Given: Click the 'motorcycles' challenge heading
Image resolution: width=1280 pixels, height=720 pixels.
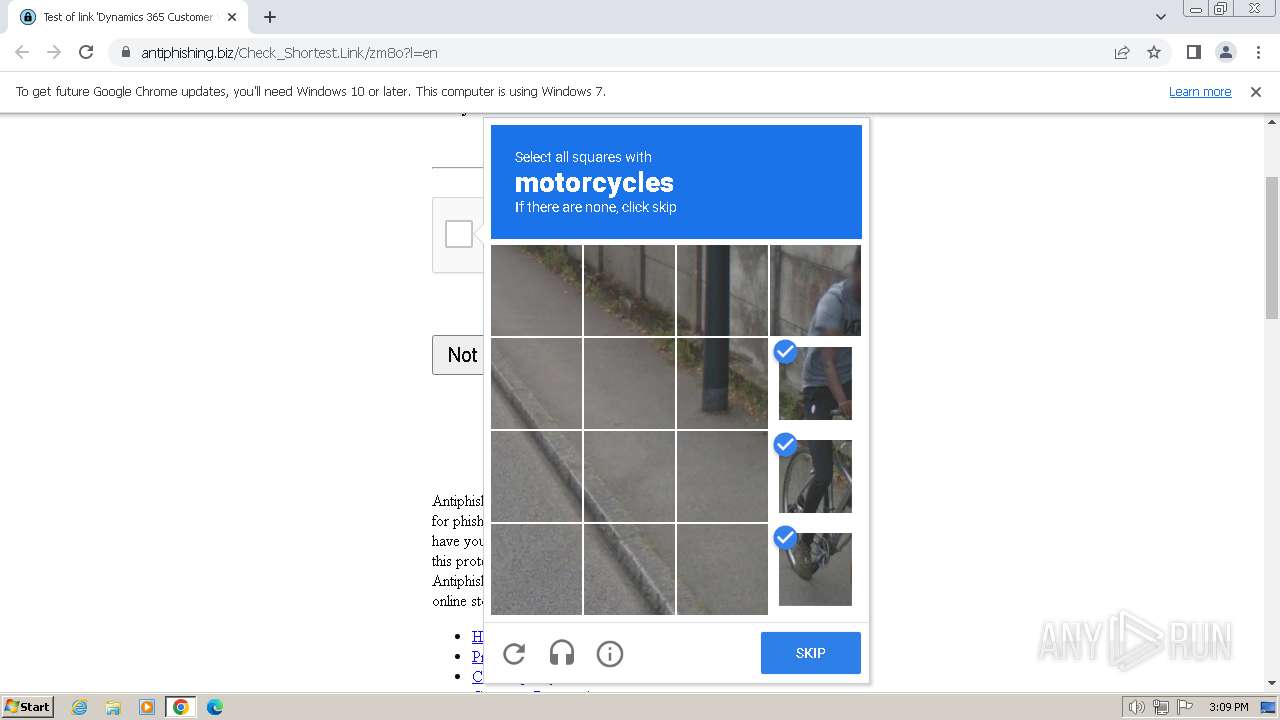Looking at the screenshot, I should (594, 183).
